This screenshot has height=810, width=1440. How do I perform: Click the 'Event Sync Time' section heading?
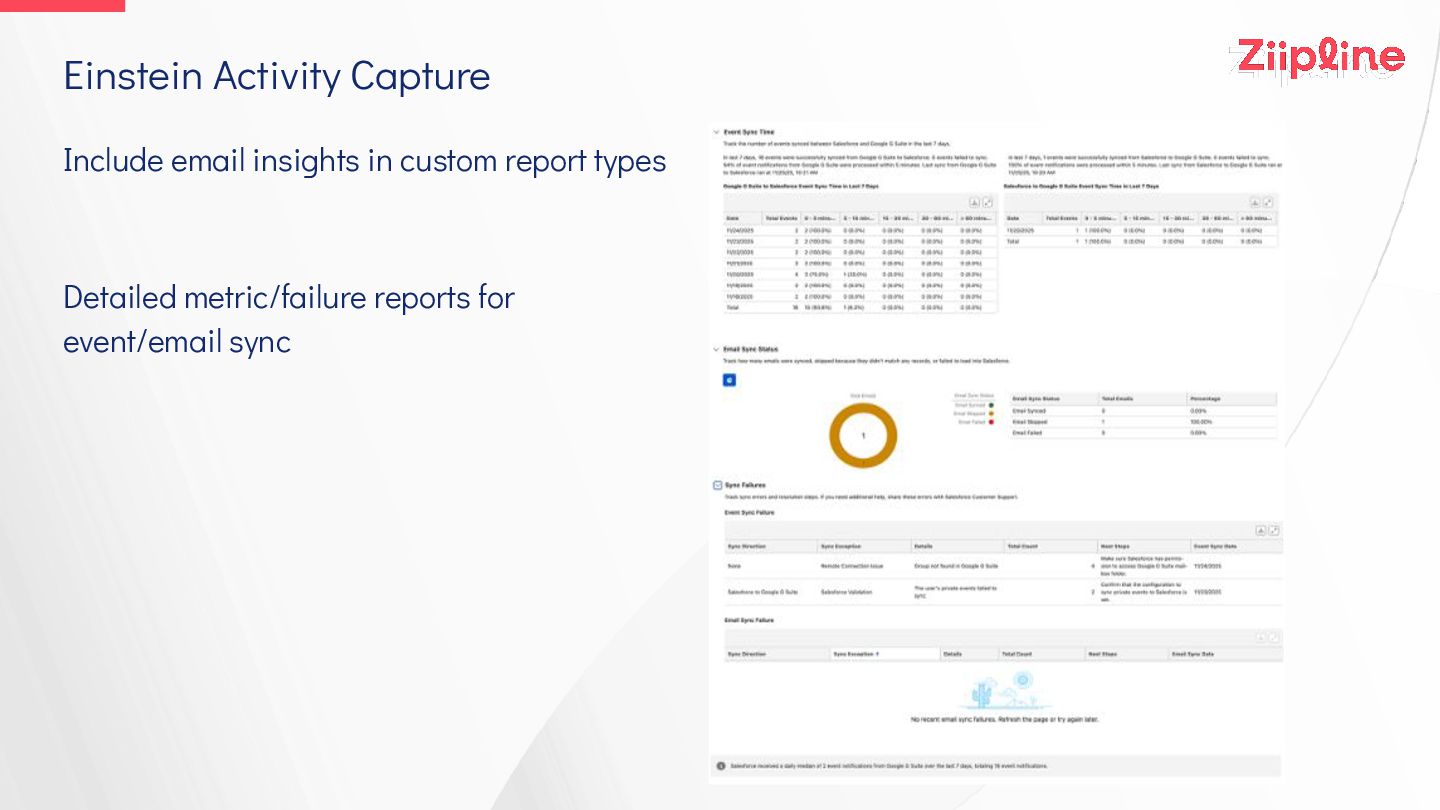click(x=749, y=132)
